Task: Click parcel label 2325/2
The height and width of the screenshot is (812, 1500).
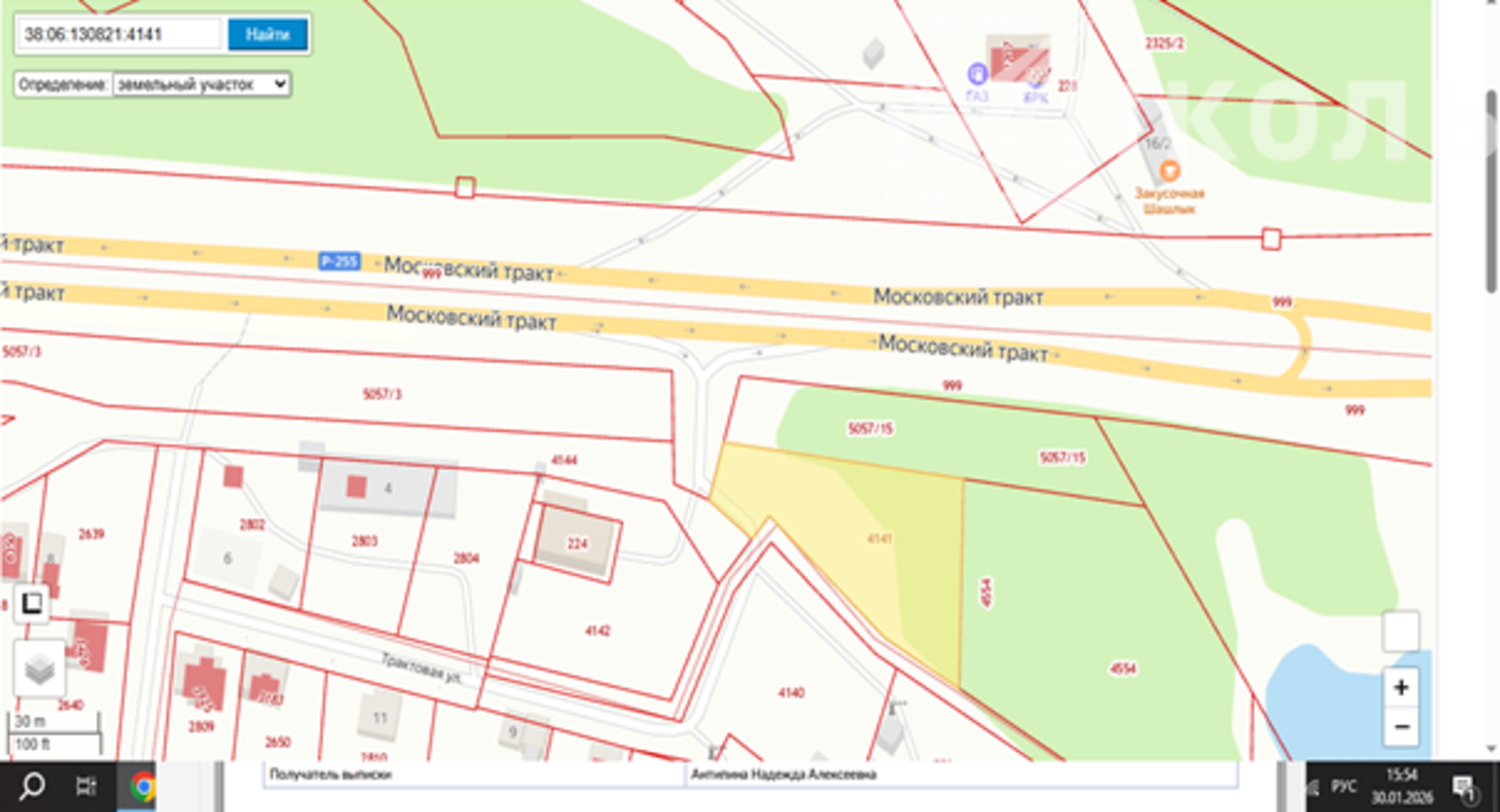Action: [x=1164, y=43]
